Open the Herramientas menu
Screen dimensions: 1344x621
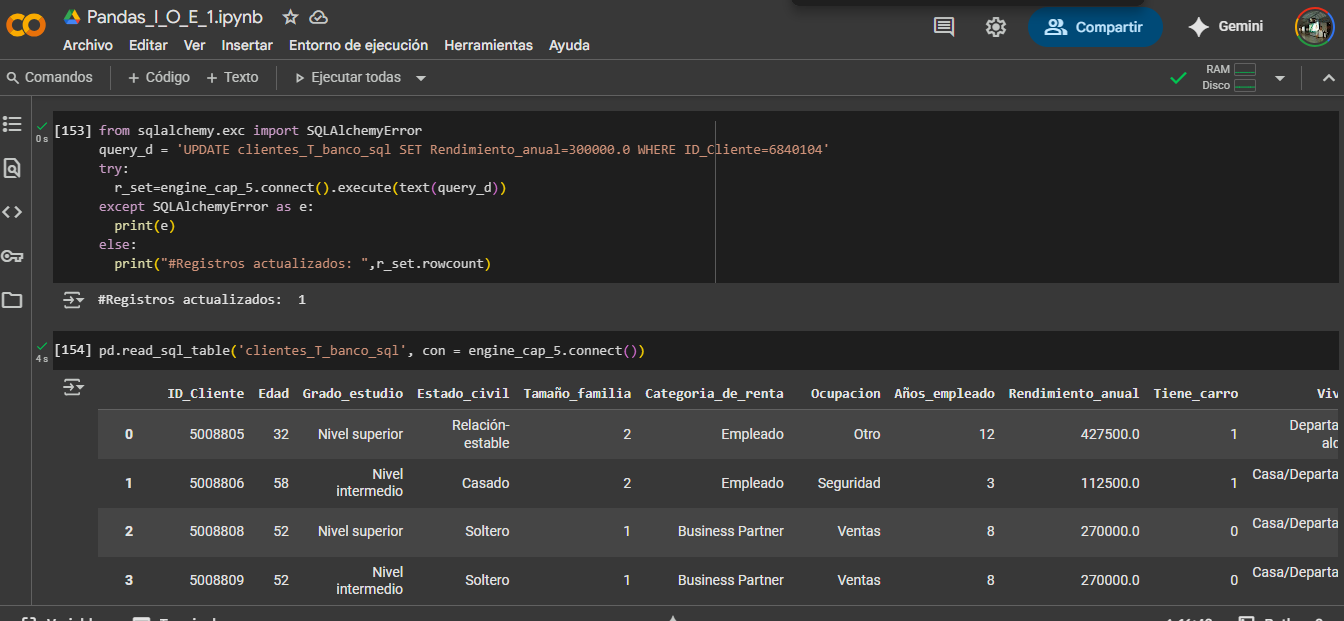488,45
